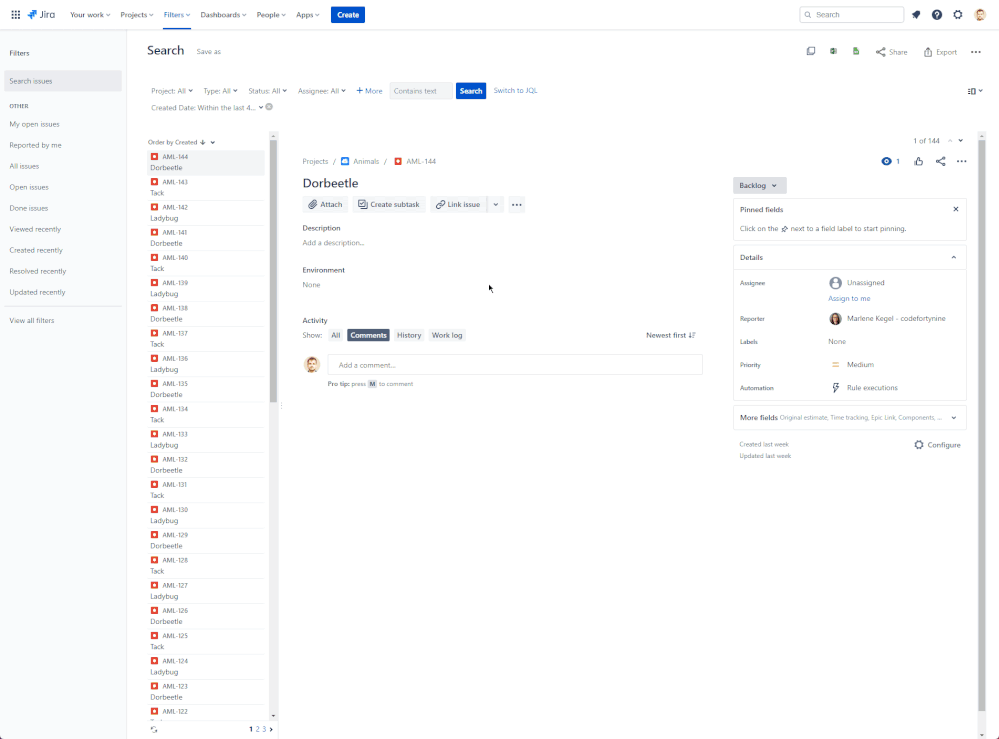Expand the Assignee: All filter dropdown
999x739 pixels.
(x=322, y=91)
